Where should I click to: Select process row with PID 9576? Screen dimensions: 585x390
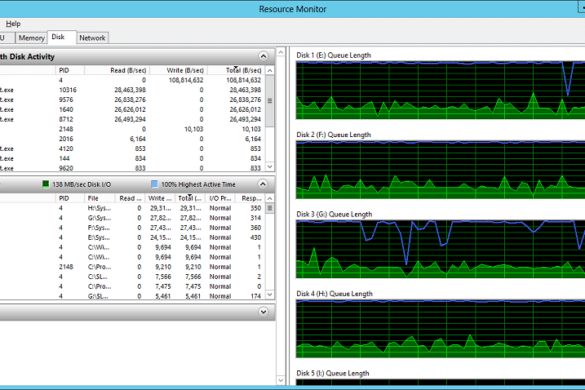(x=132, y=100)
